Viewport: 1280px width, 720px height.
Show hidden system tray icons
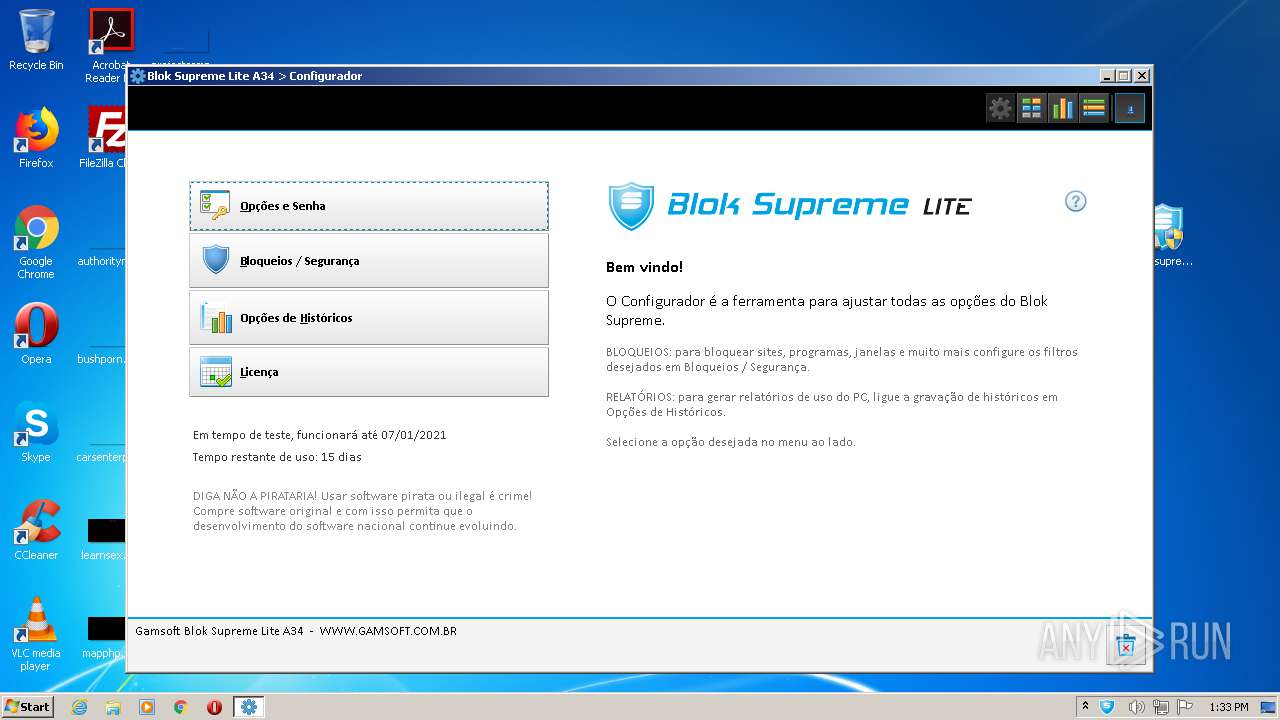1085,707
